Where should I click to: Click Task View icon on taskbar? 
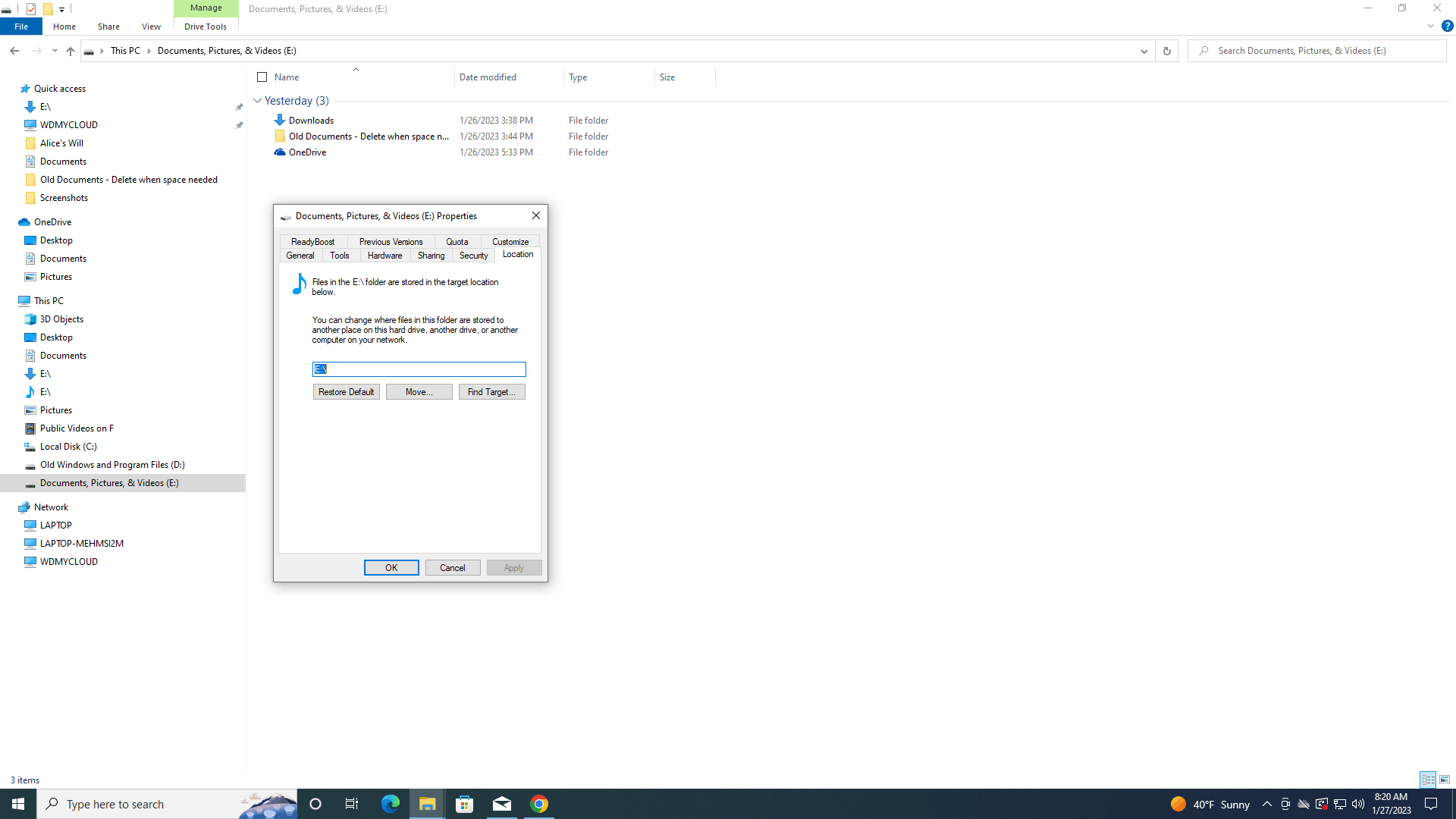tap(352, 804)
